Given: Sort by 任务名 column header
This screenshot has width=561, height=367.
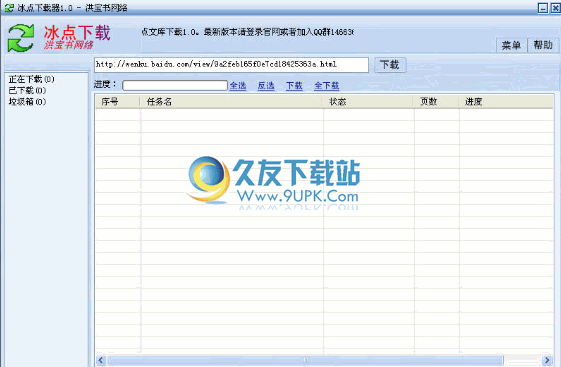Looking at the screenshot, I should pos(231,102).
